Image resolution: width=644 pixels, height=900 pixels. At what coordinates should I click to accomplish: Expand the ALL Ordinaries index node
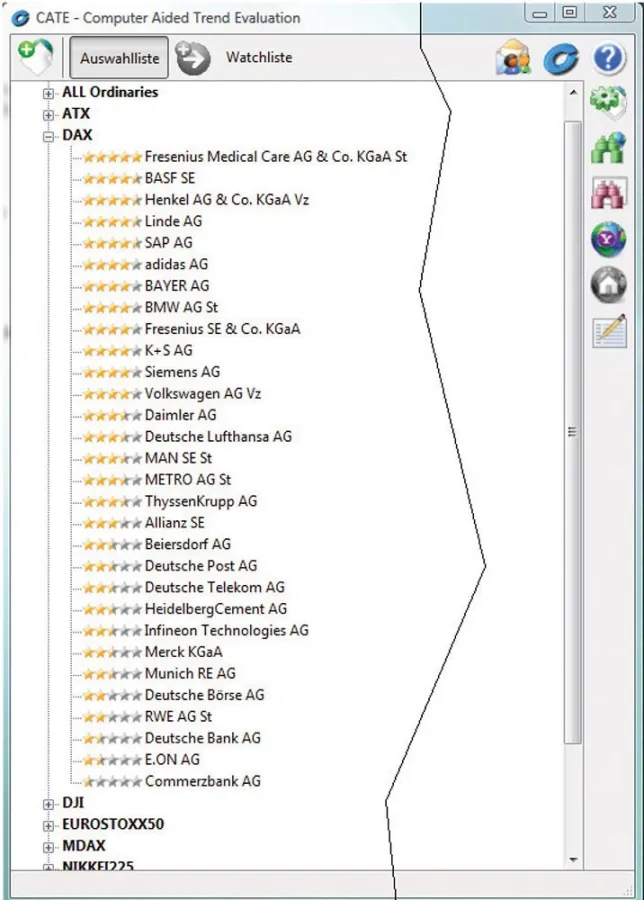(x=49, y=94)
